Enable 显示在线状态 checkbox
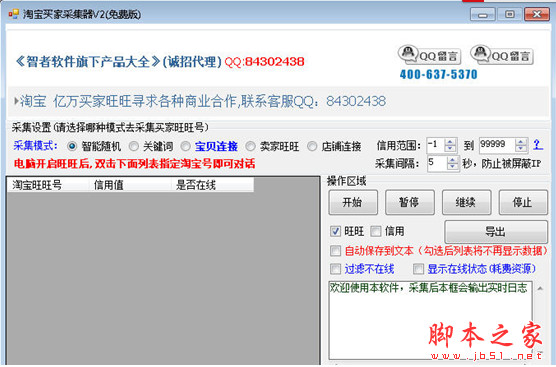 coord(418,269)
